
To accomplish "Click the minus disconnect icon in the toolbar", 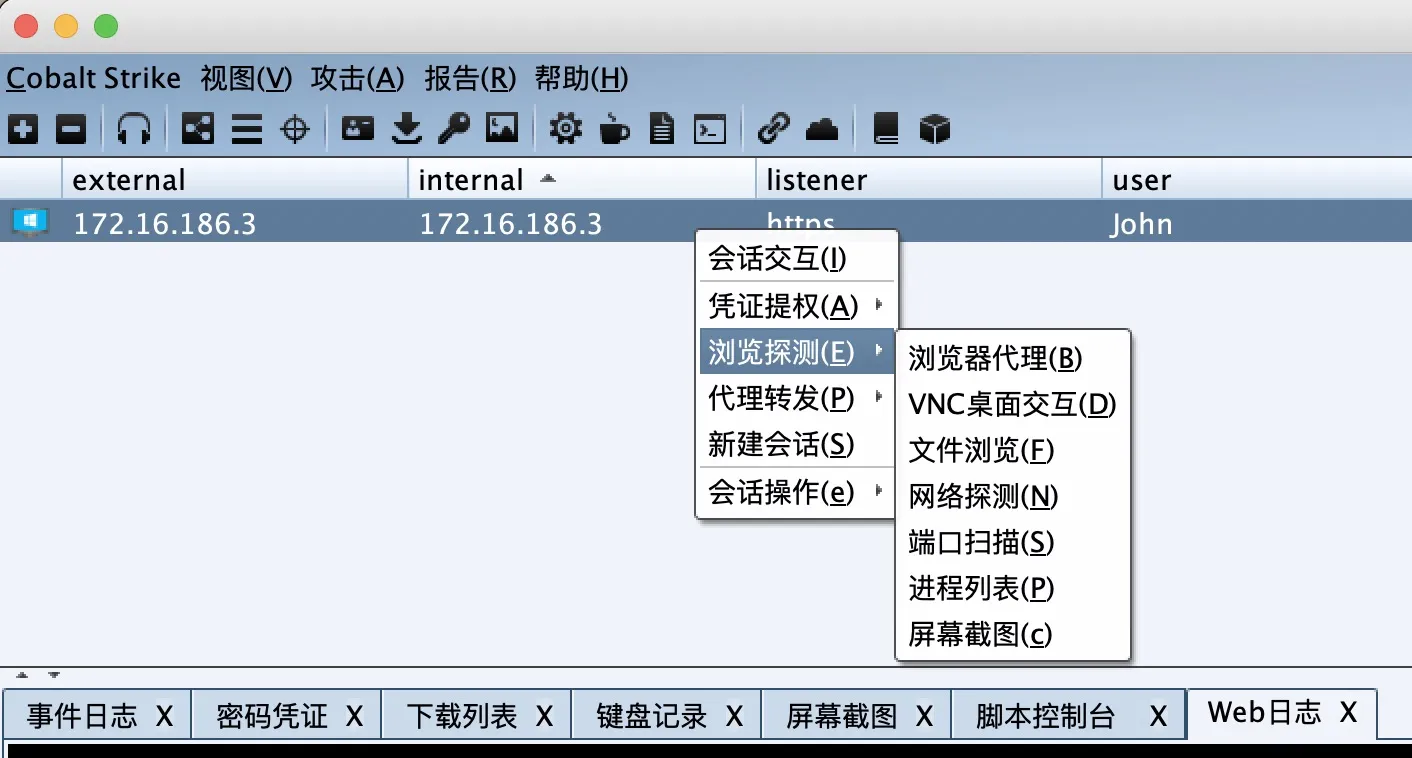I will pyautogui.click(x=70, y=128).
